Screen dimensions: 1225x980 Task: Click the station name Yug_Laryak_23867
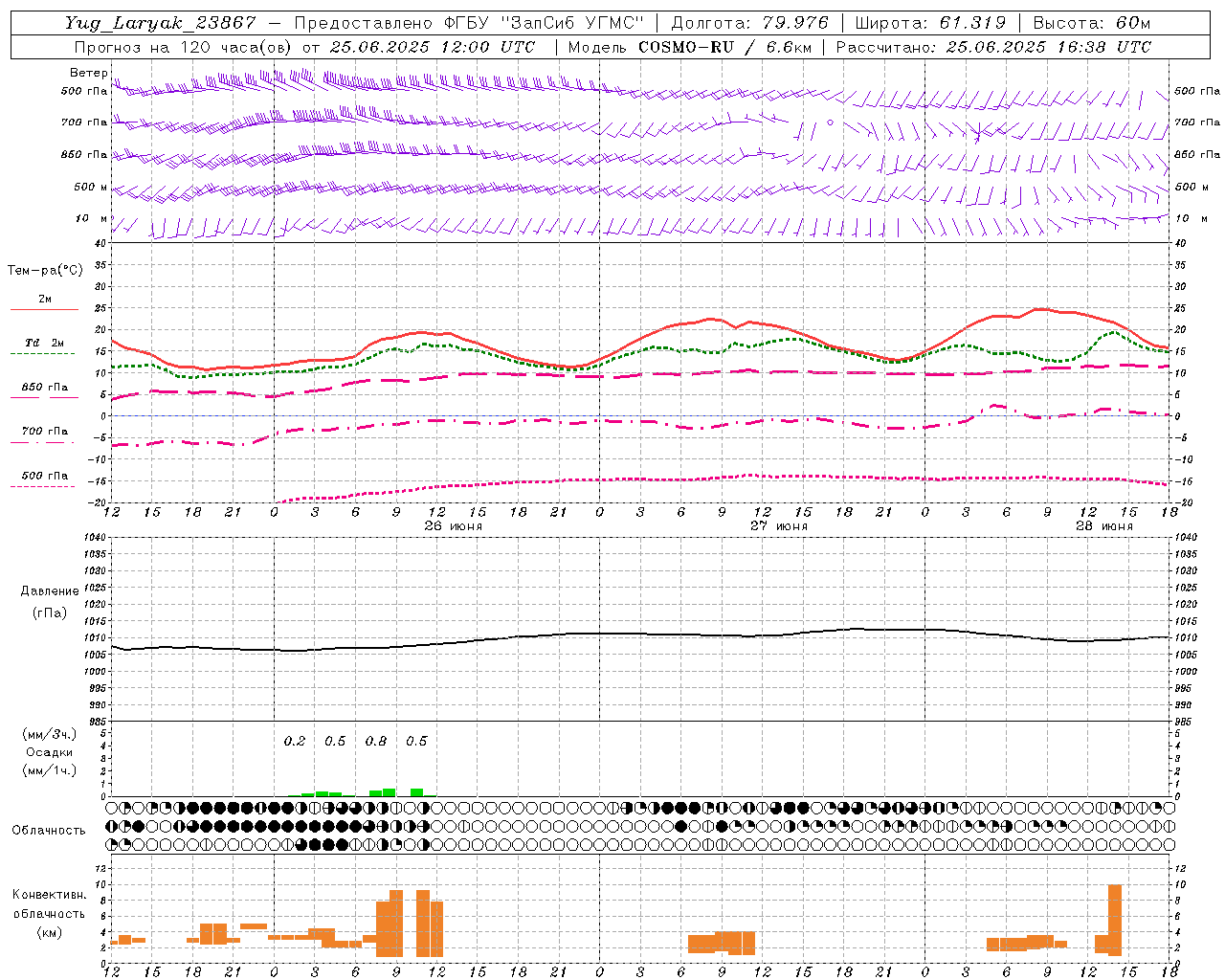pos(161,23)
